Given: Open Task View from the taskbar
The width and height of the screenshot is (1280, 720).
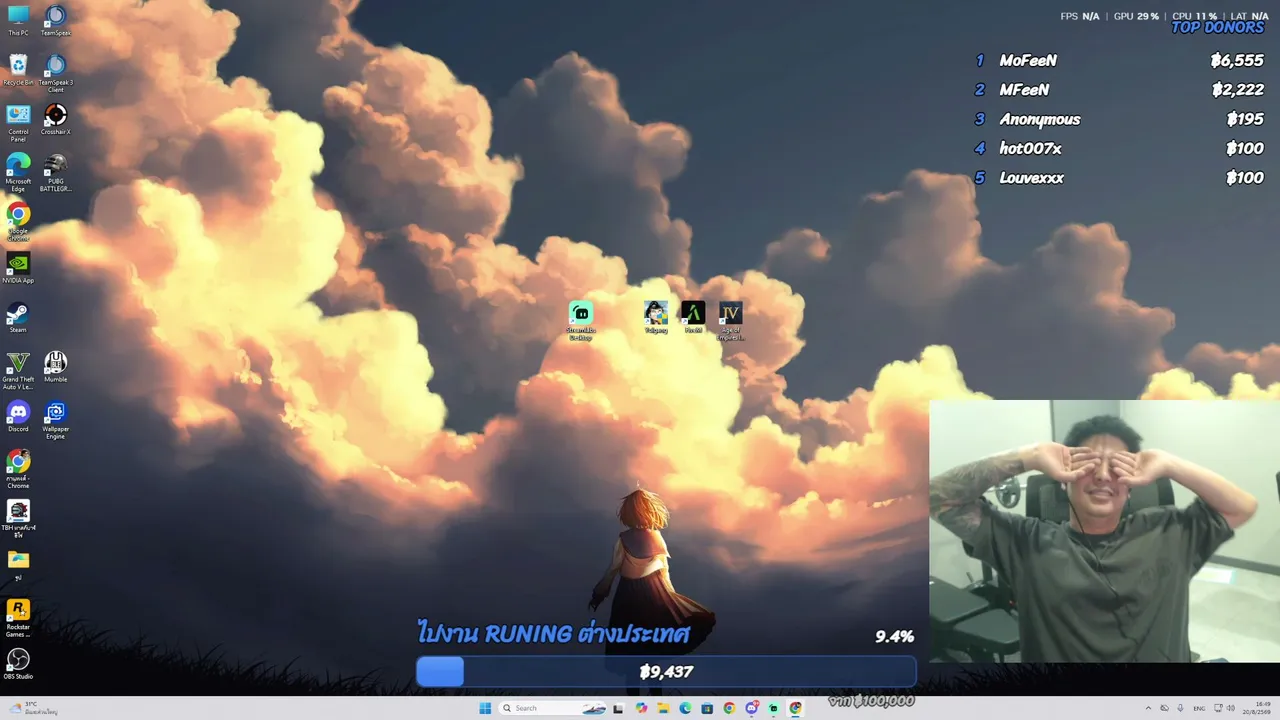Looking at the screenshot, I should pyautogui.click(x=618, y=708).
